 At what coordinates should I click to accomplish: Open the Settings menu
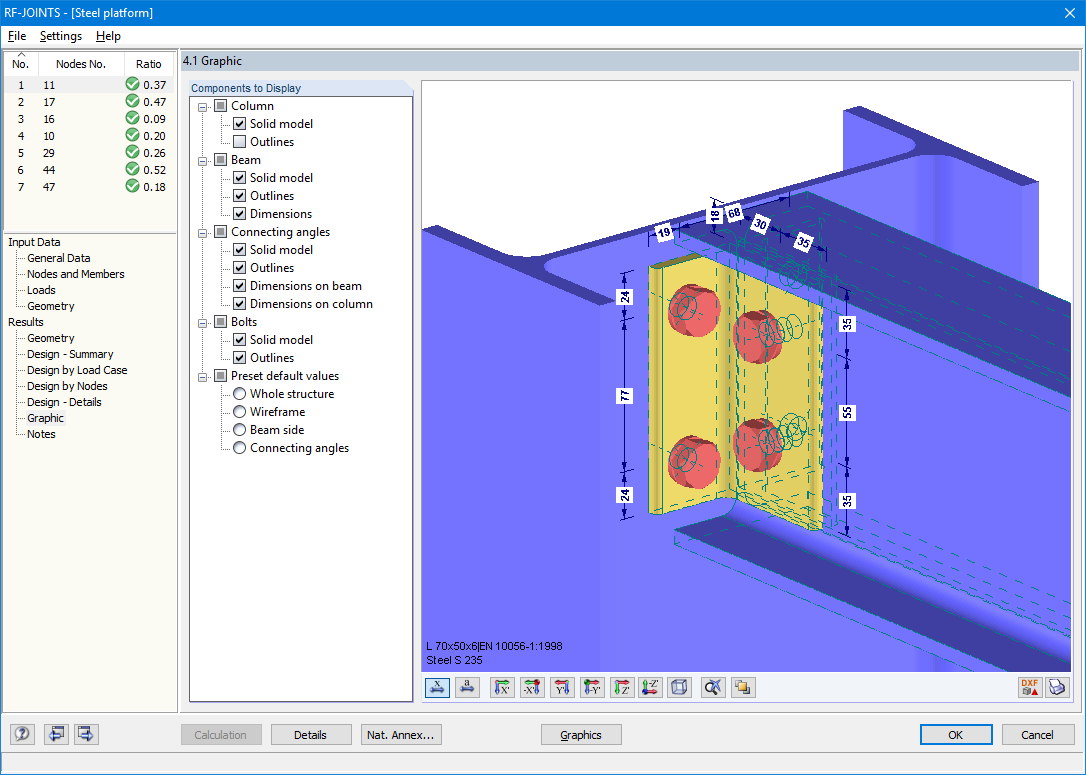point(61,36)
